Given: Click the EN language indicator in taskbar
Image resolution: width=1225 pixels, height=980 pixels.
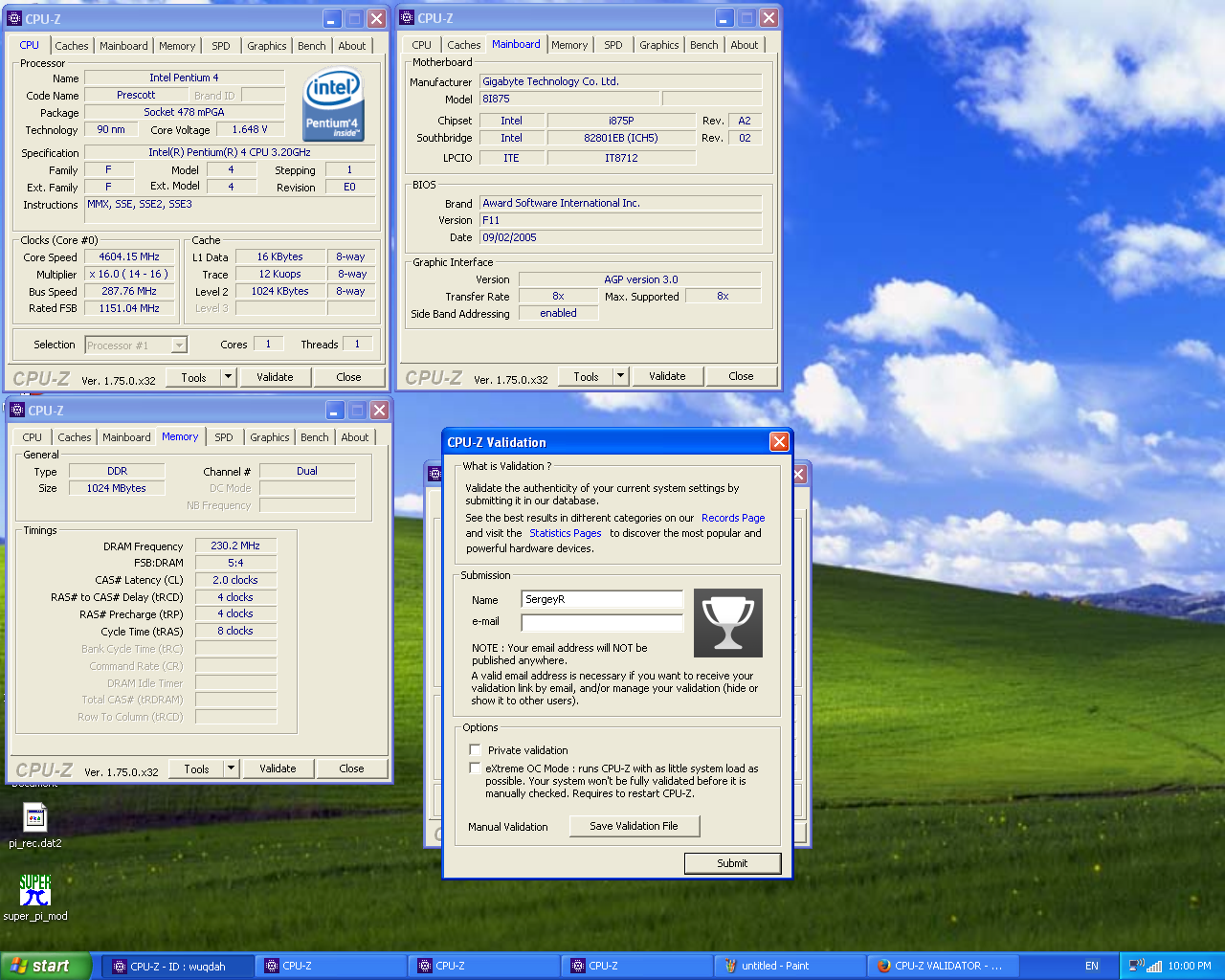Looking at the screenshot, I should (x=1092, y=966).
